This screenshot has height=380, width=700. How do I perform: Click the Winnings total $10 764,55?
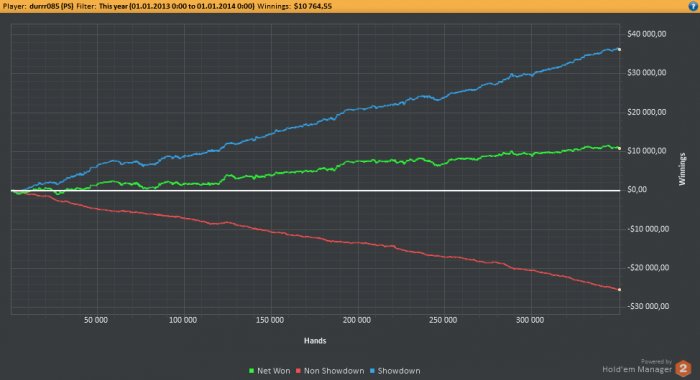312,6
